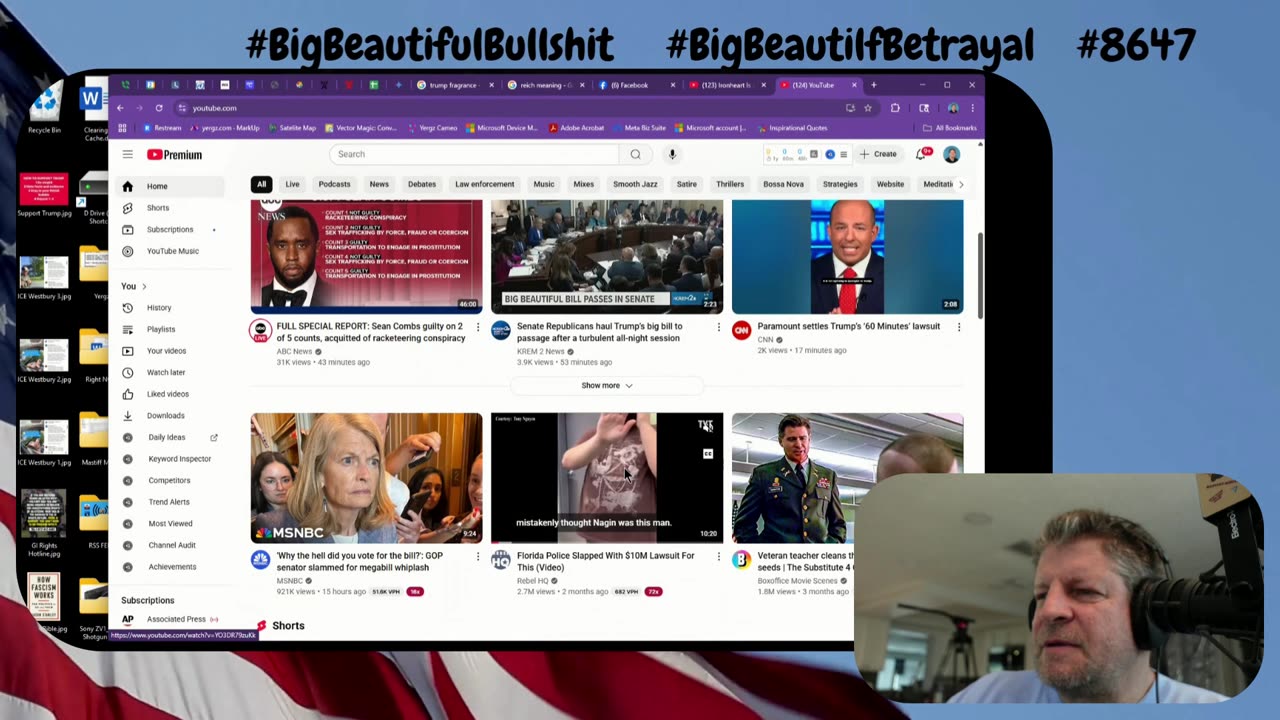This screenshot has height=720, width=1280.
Task: Click the search magnifier button
Action: click(635, 154)
